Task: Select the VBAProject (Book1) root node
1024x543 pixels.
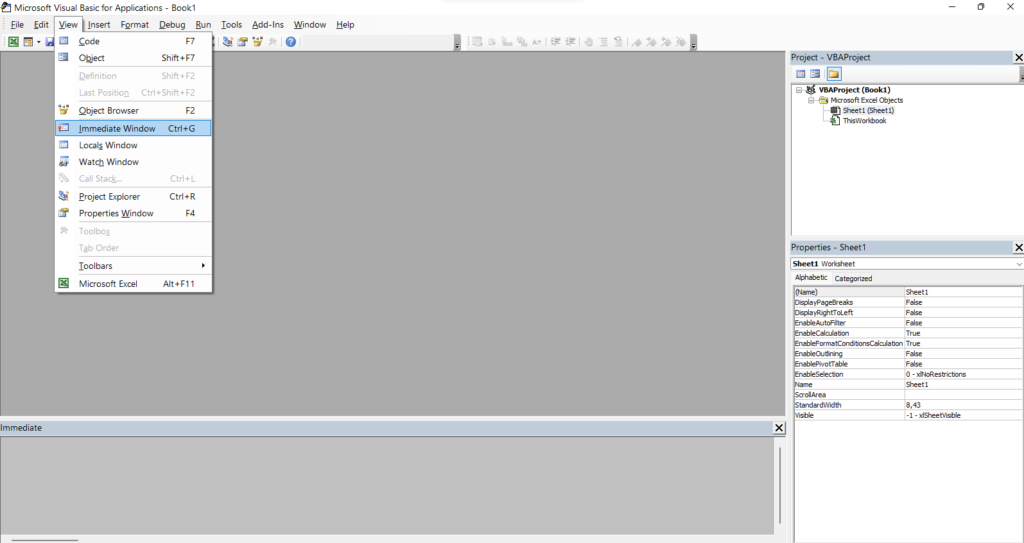Action: [854, 90]
